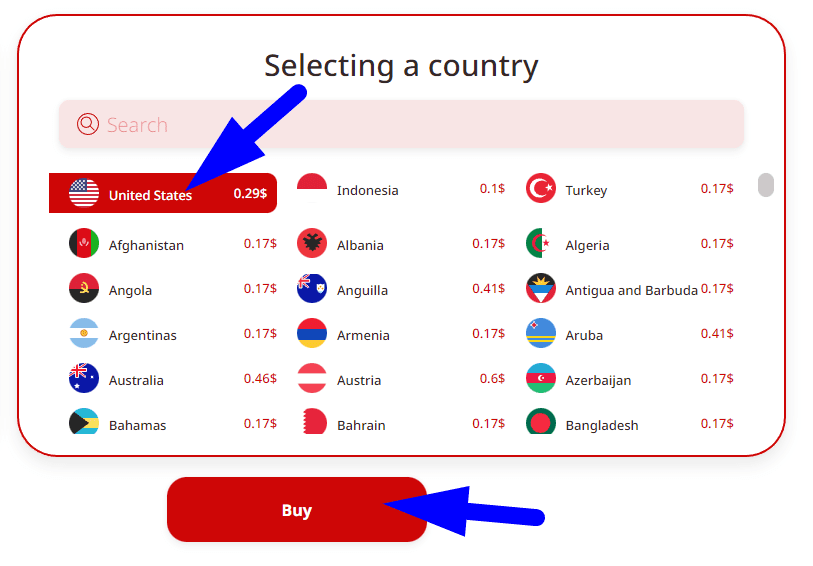The image size is (813, 566).
Task: Click the Australia flag icon
Action: pyautogui.click(x=84, y=378)
